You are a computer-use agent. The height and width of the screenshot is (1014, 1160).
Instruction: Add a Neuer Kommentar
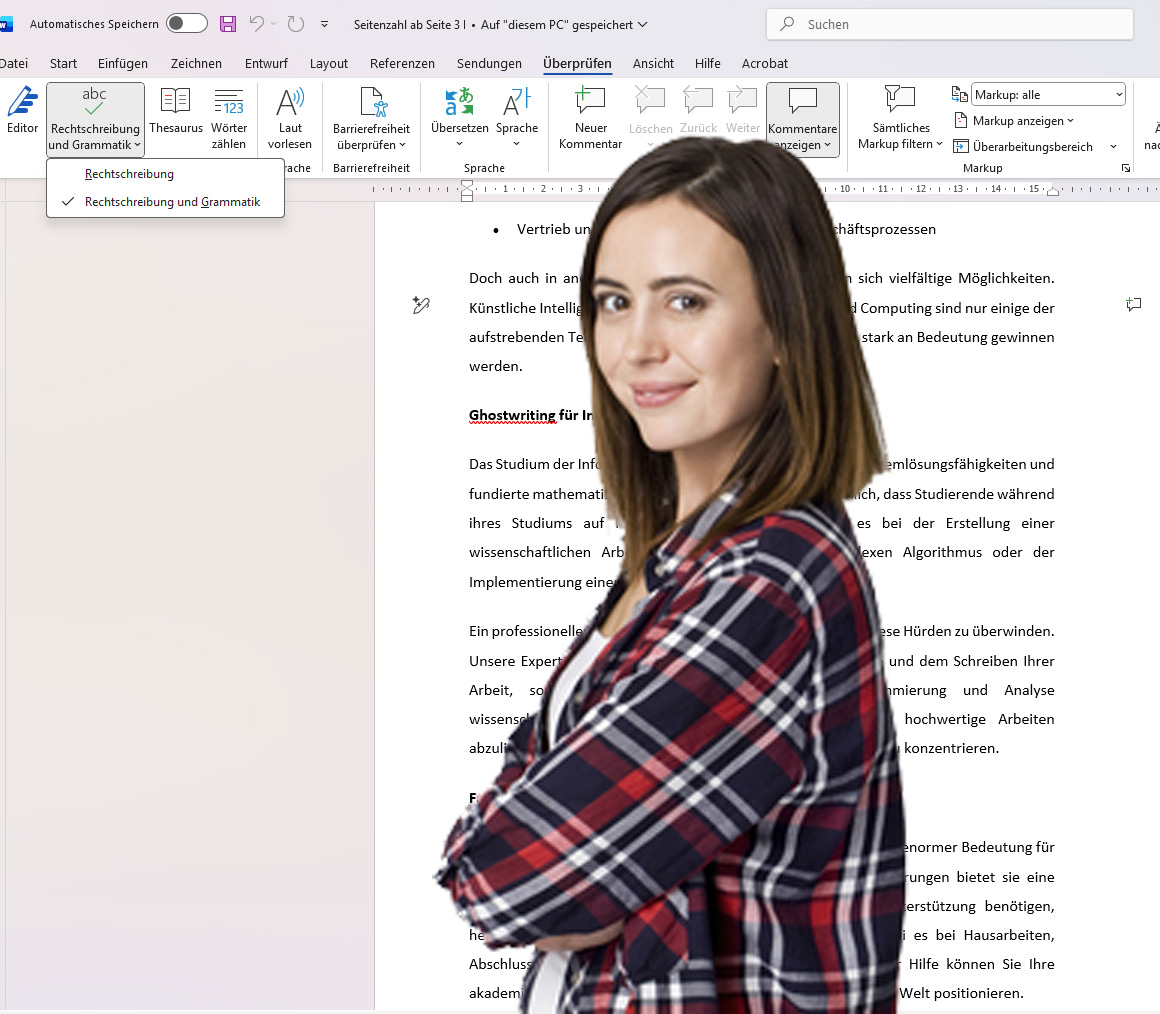coord(590,117)
